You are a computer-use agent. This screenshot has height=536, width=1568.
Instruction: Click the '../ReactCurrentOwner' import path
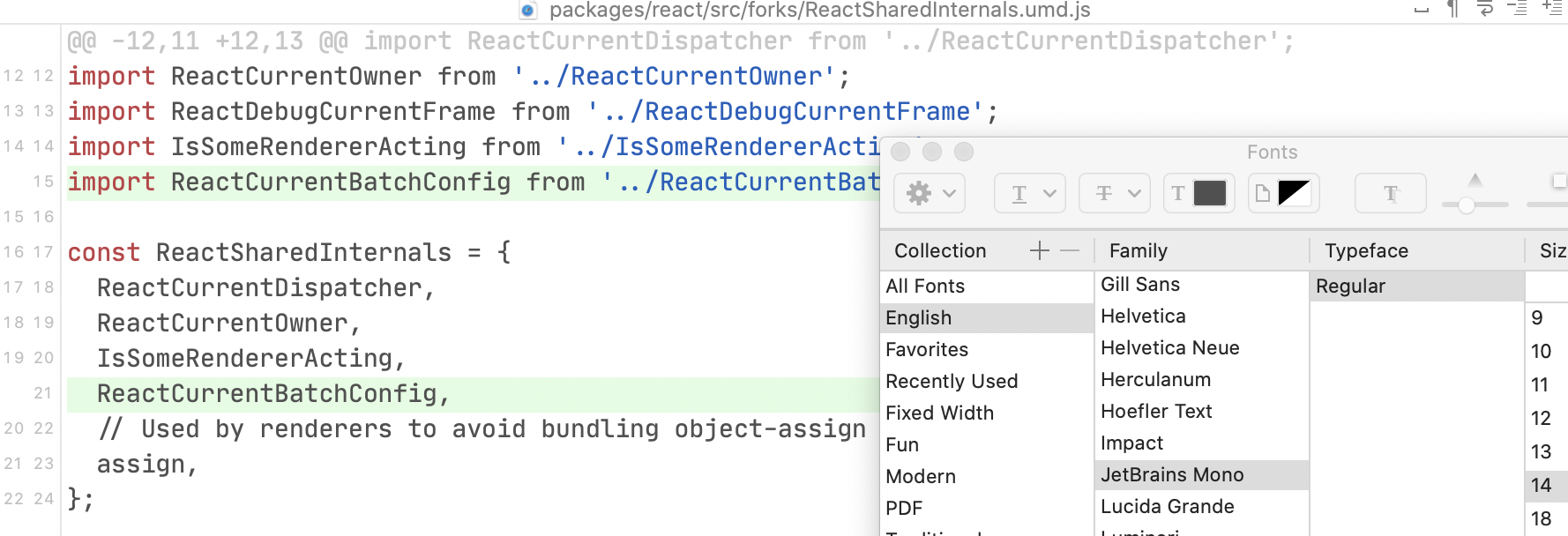[673, 77]
